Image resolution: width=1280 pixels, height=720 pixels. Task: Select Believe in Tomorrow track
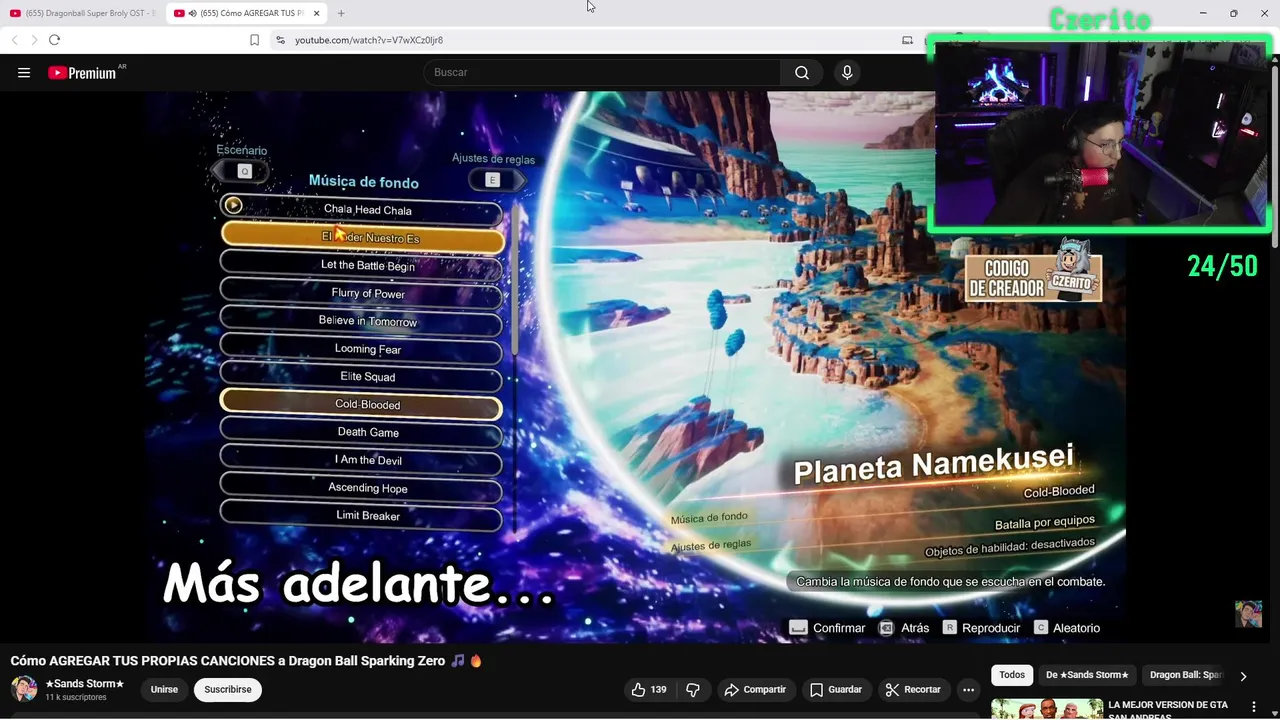coord(361,321)
